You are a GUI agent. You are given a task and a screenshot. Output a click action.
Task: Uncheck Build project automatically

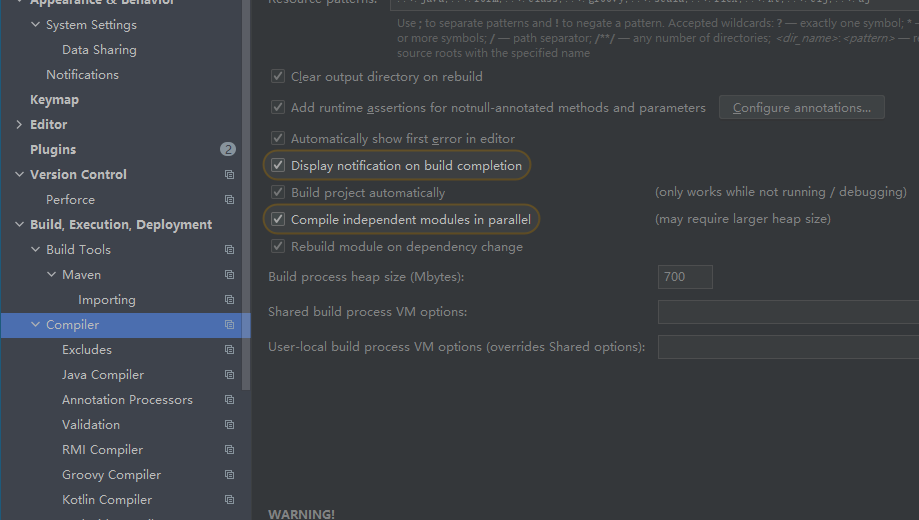(x=278, y=192)
